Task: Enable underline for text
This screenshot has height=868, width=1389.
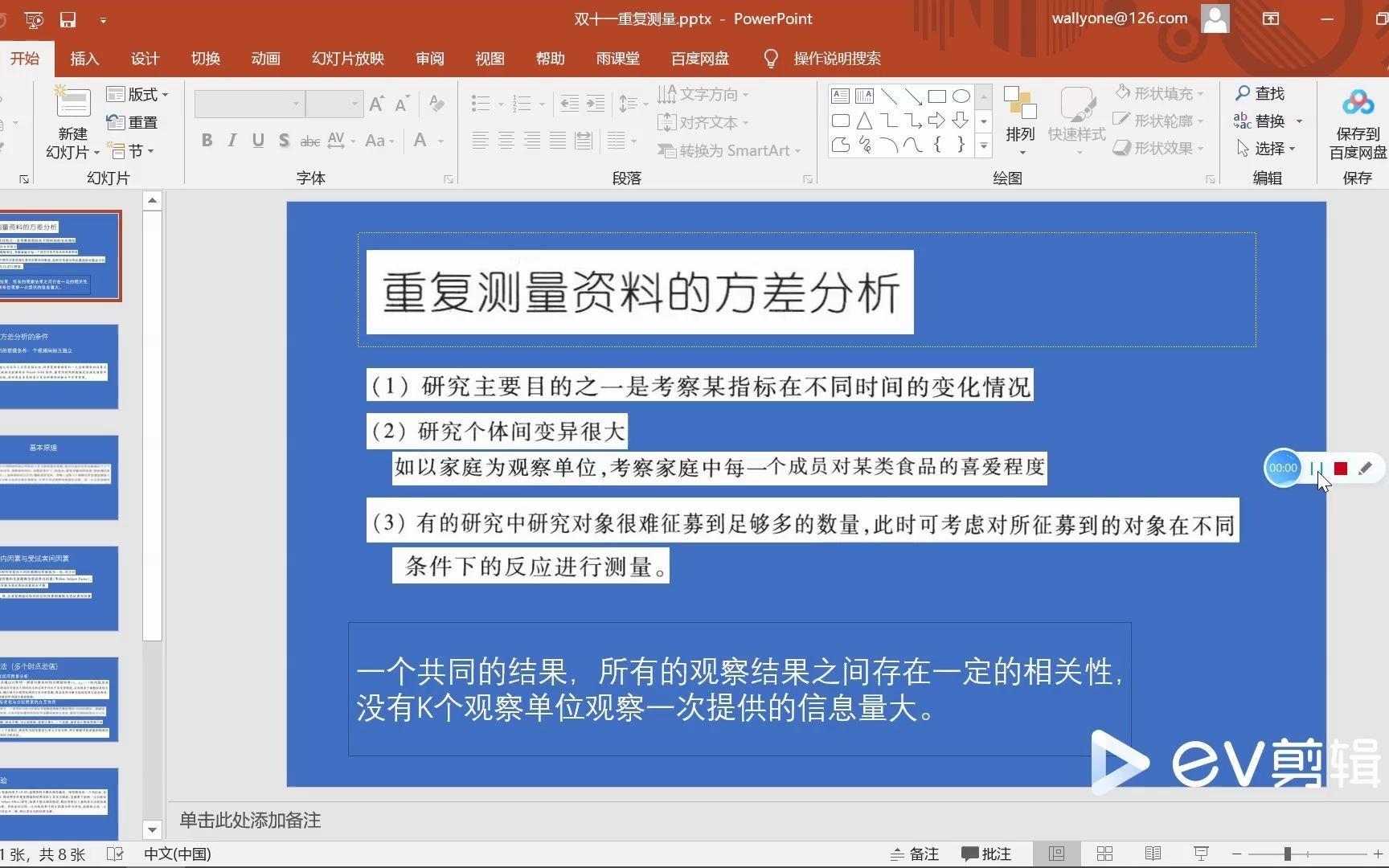Action: [257, 140]
